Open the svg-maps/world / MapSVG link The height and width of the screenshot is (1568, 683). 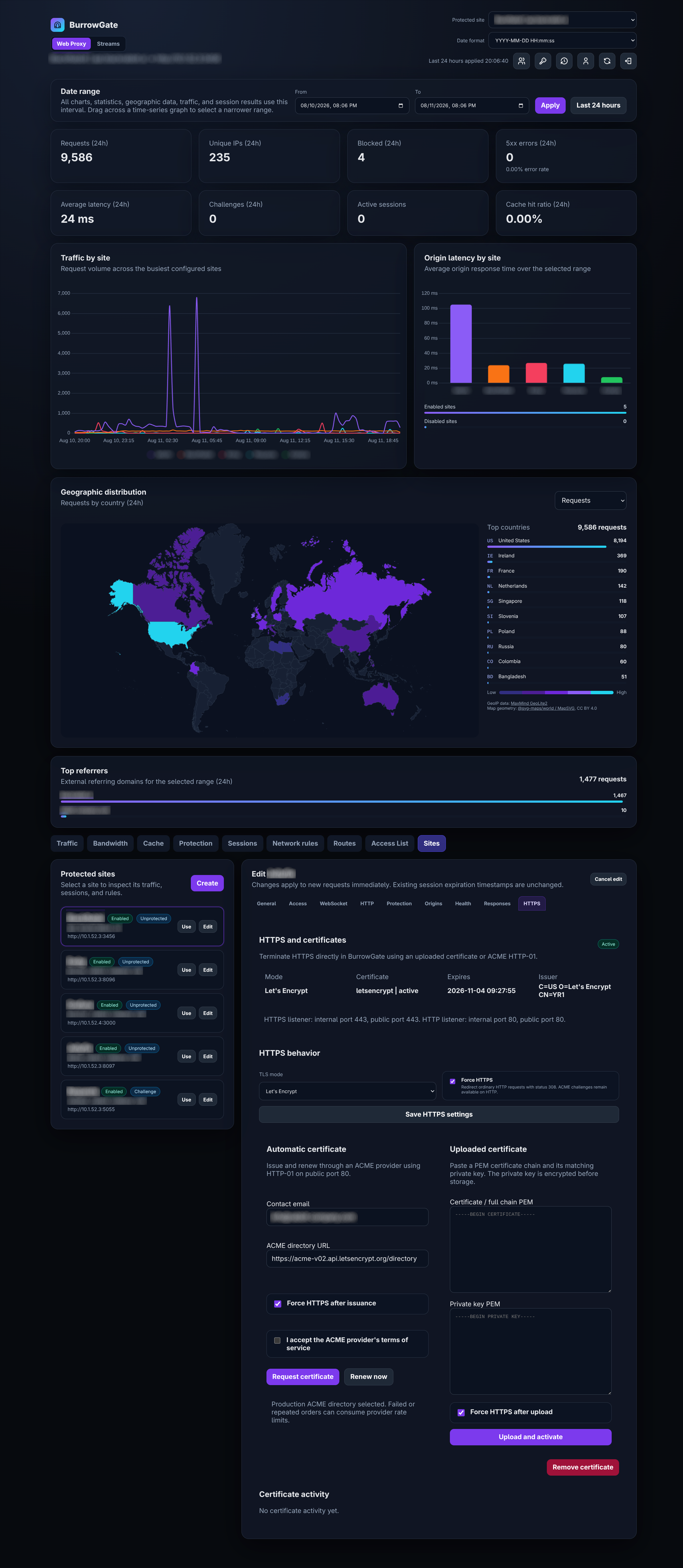point(546,708)
